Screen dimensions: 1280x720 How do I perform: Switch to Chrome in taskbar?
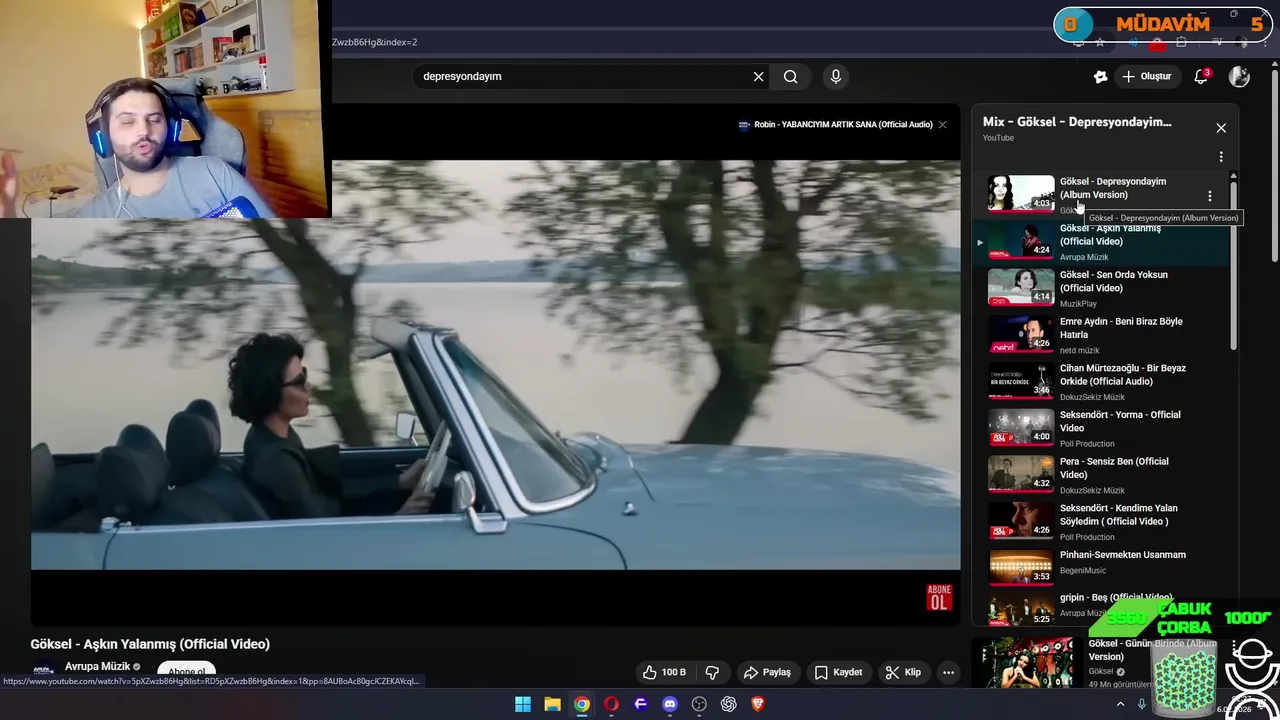point(581,704)
